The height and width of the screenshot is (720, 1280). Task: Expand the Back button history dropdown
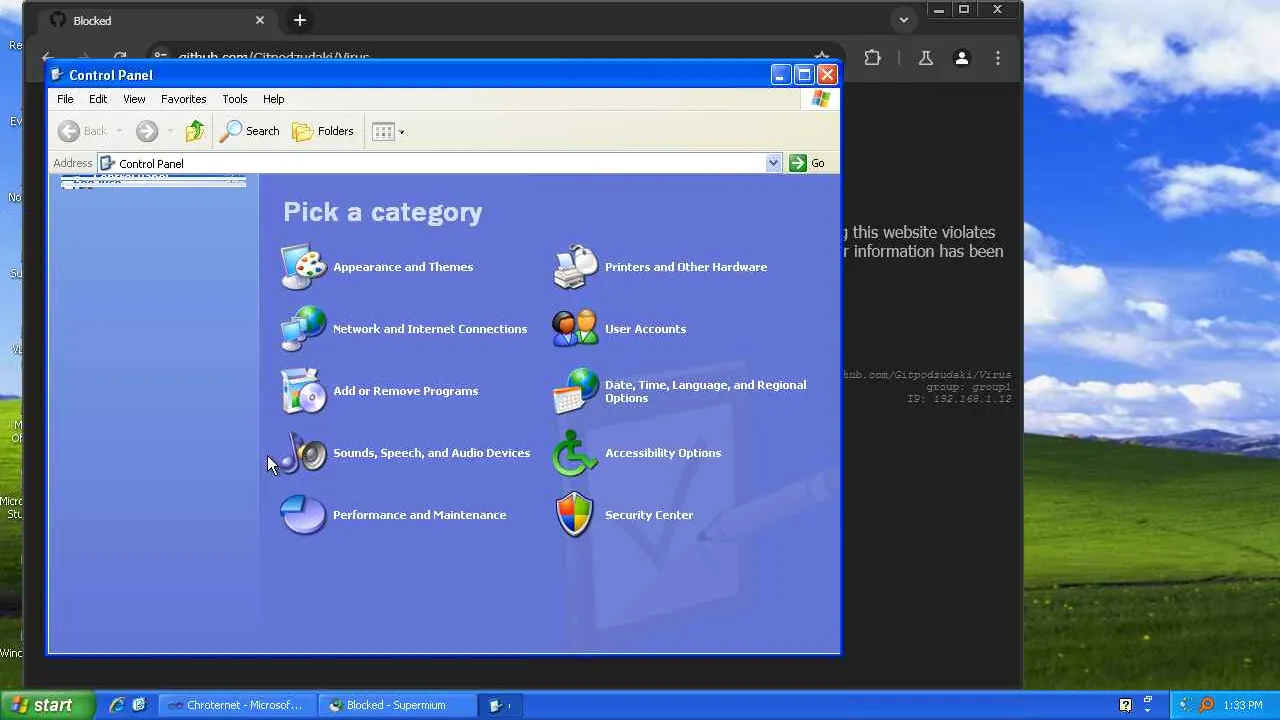[x=119, y=131]
